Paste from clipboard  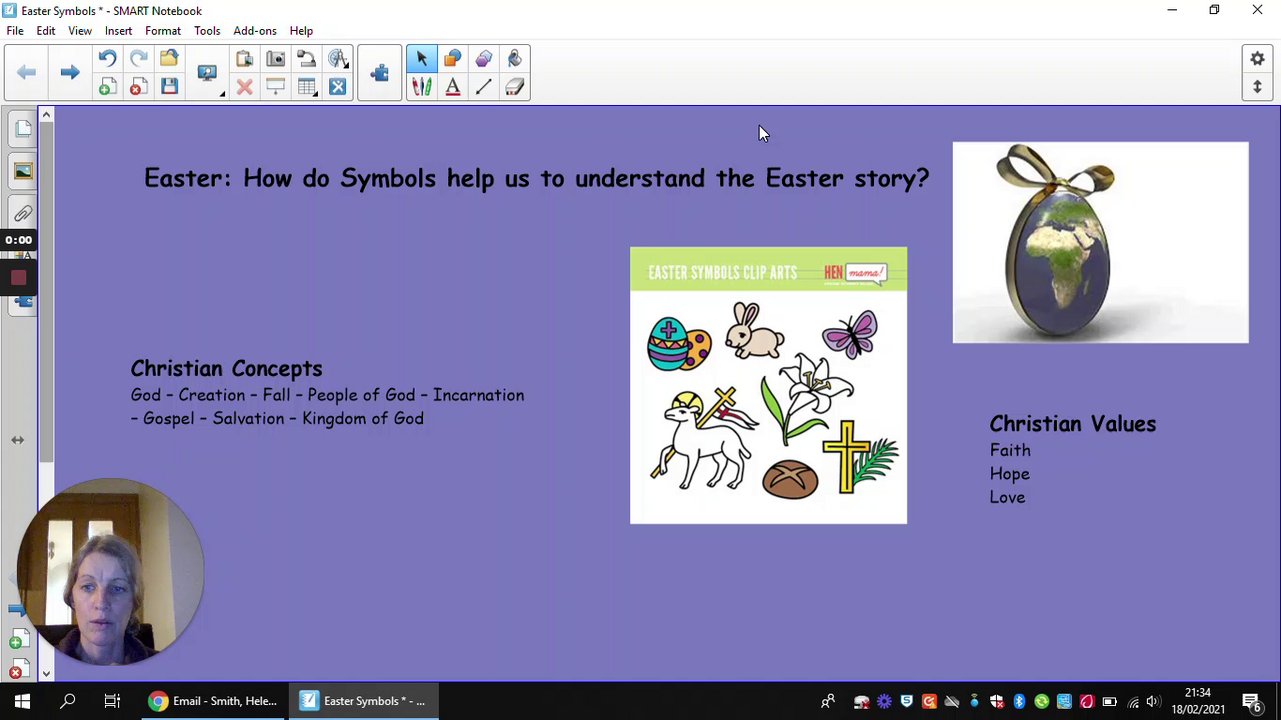pyautogui.click(x=244, y=59)
